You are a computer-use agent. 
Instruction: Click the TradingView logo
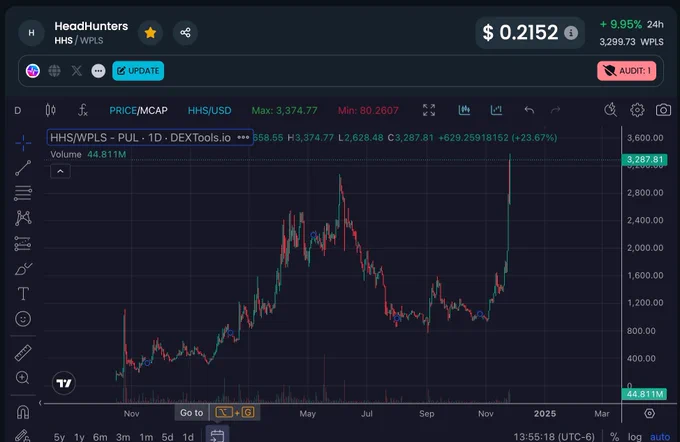tap(64, 383)
